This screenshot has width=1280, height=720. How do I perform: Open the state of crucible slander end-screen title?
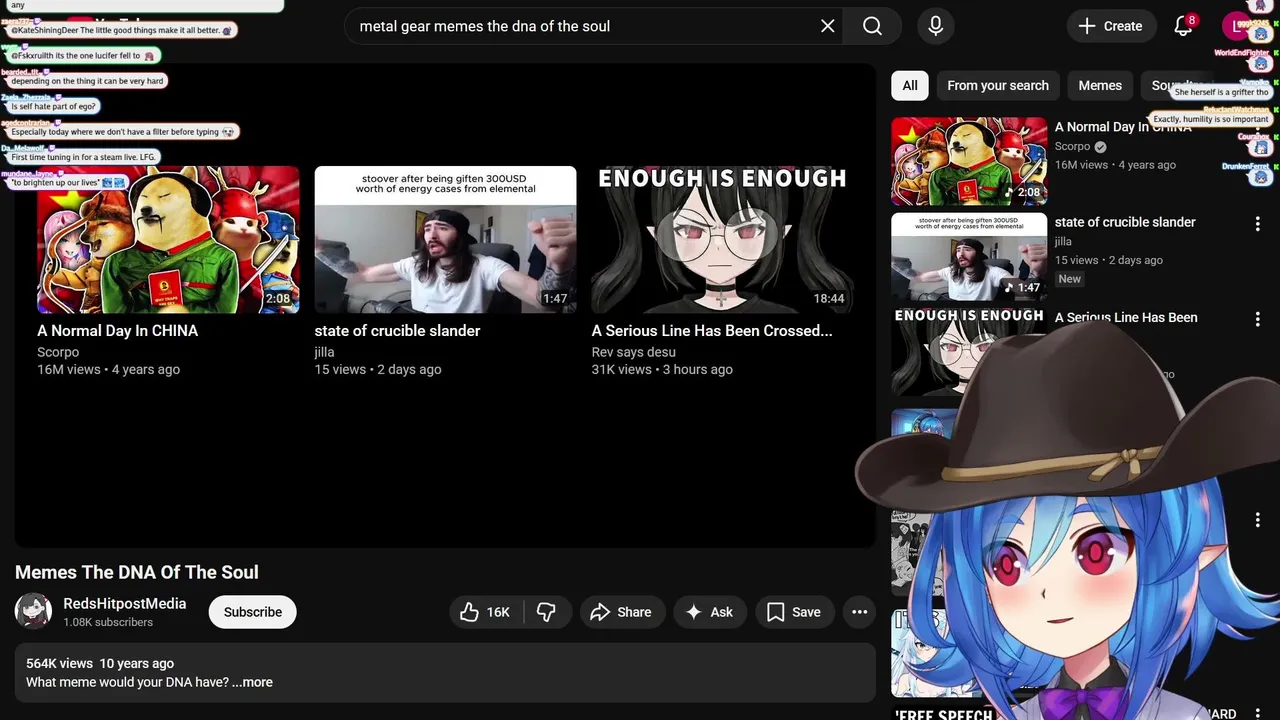[x=397, y=331]
